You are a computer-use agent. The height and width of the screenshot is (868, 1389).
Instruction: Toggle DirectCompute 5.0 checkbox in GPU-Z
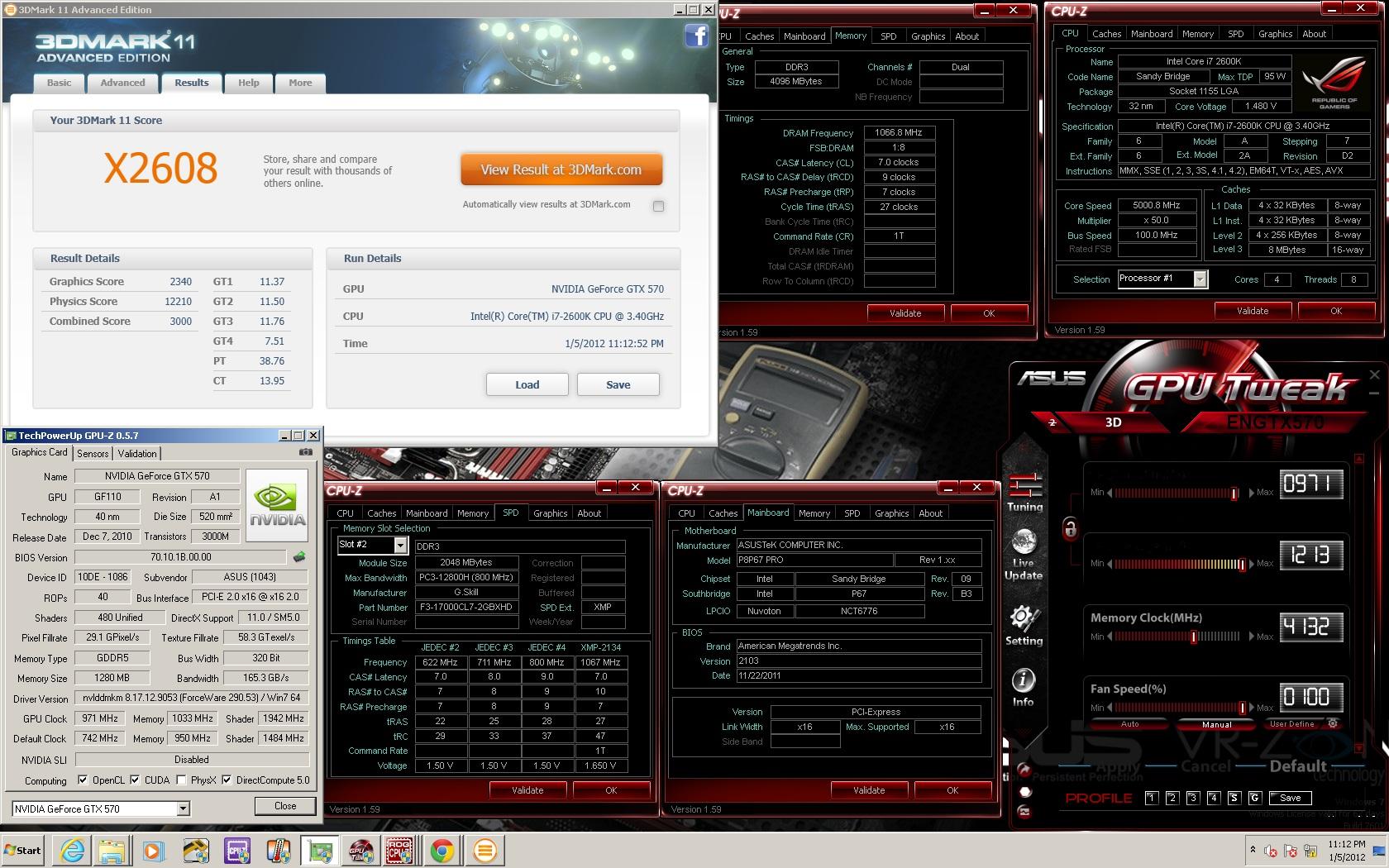coord(227,780)
